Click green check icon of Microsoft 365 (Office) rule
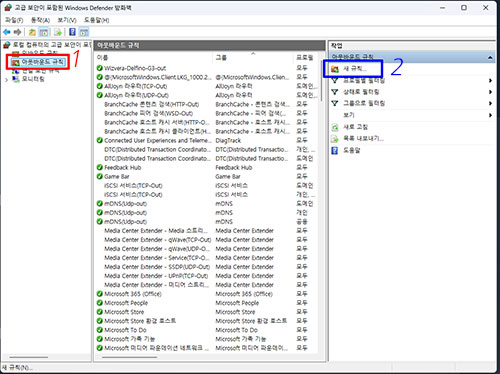This screenshot has width=500, height=374. click(99, 294)
